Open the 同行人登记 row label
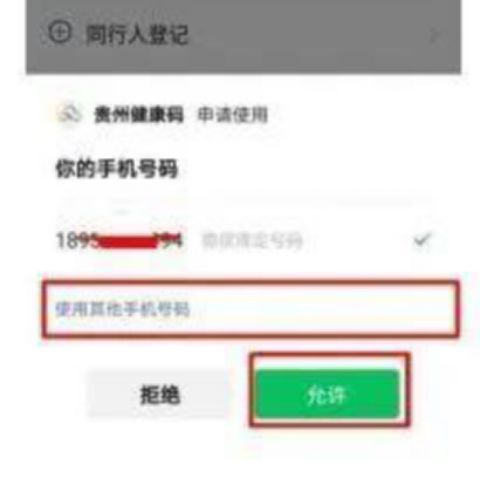This screenshot has width=480, height=477. click(137, 34)
